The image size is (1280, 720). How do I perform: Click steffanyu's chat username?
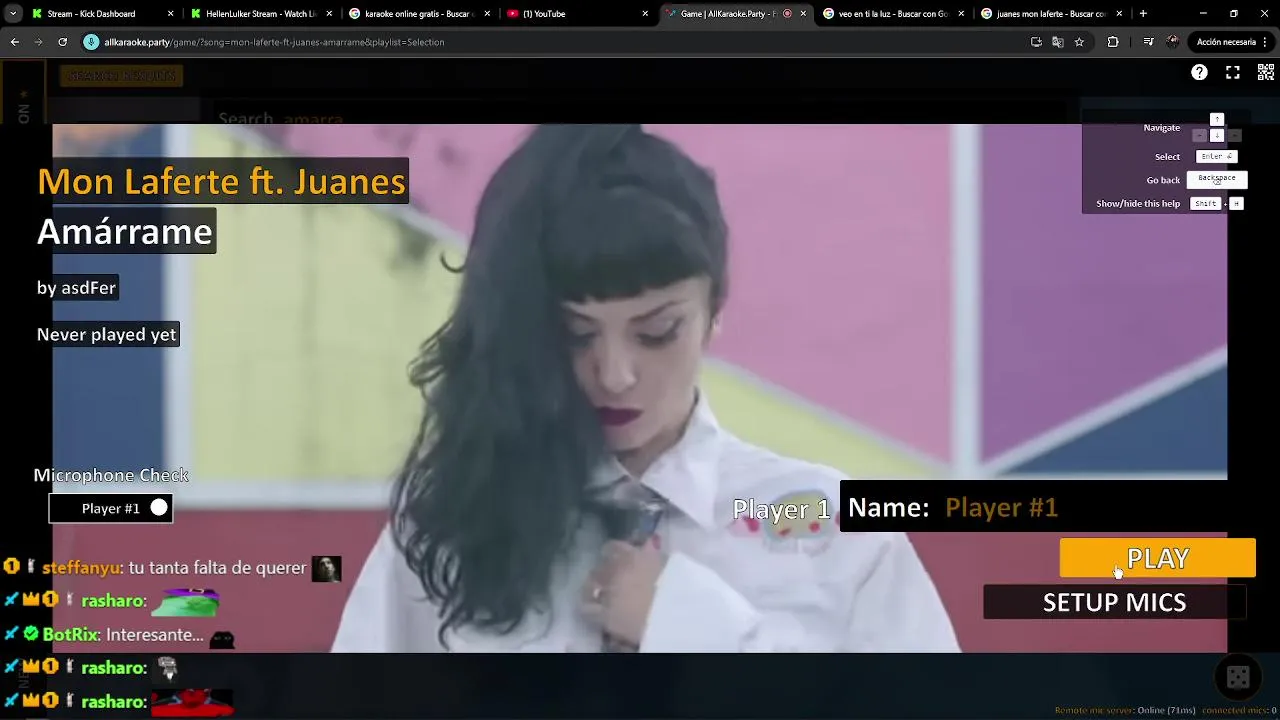coord(81,568)
